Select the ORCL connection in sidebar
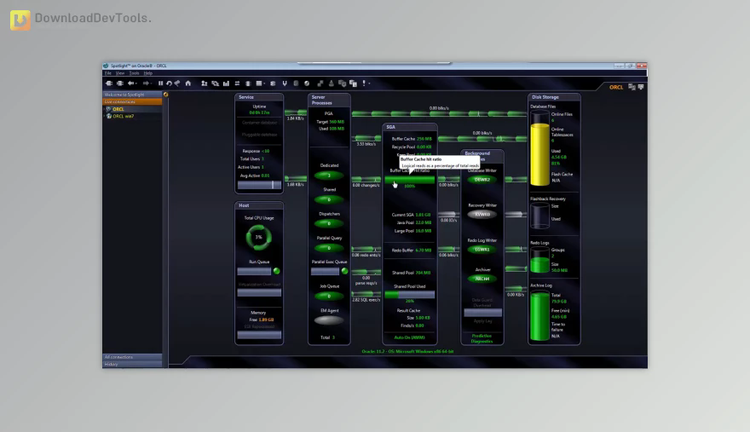This screenshot has height=432, width=750. click(118, 109)
